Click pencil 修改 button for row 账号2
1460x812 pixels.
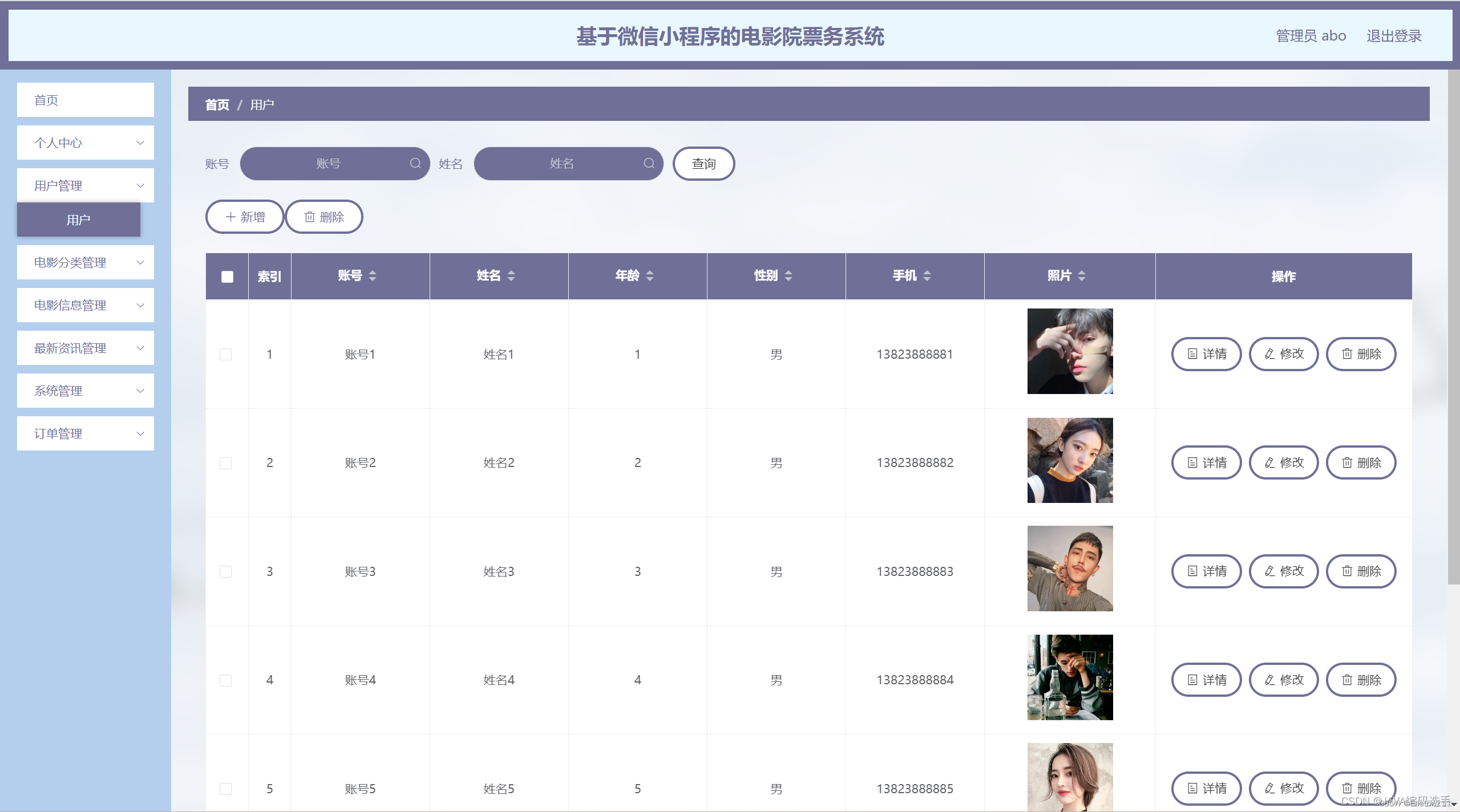click(x=1284, y=462)
